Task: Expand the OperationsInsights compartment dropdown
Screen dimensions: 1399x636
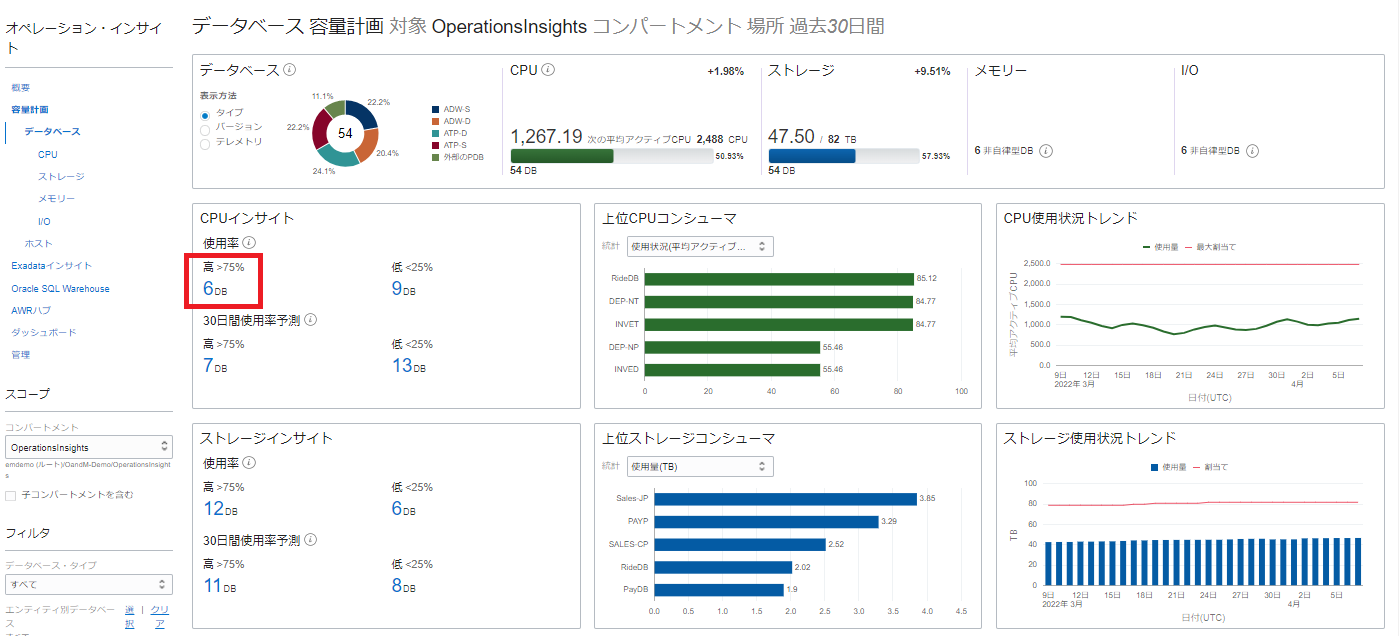Action: pos(88,447)
